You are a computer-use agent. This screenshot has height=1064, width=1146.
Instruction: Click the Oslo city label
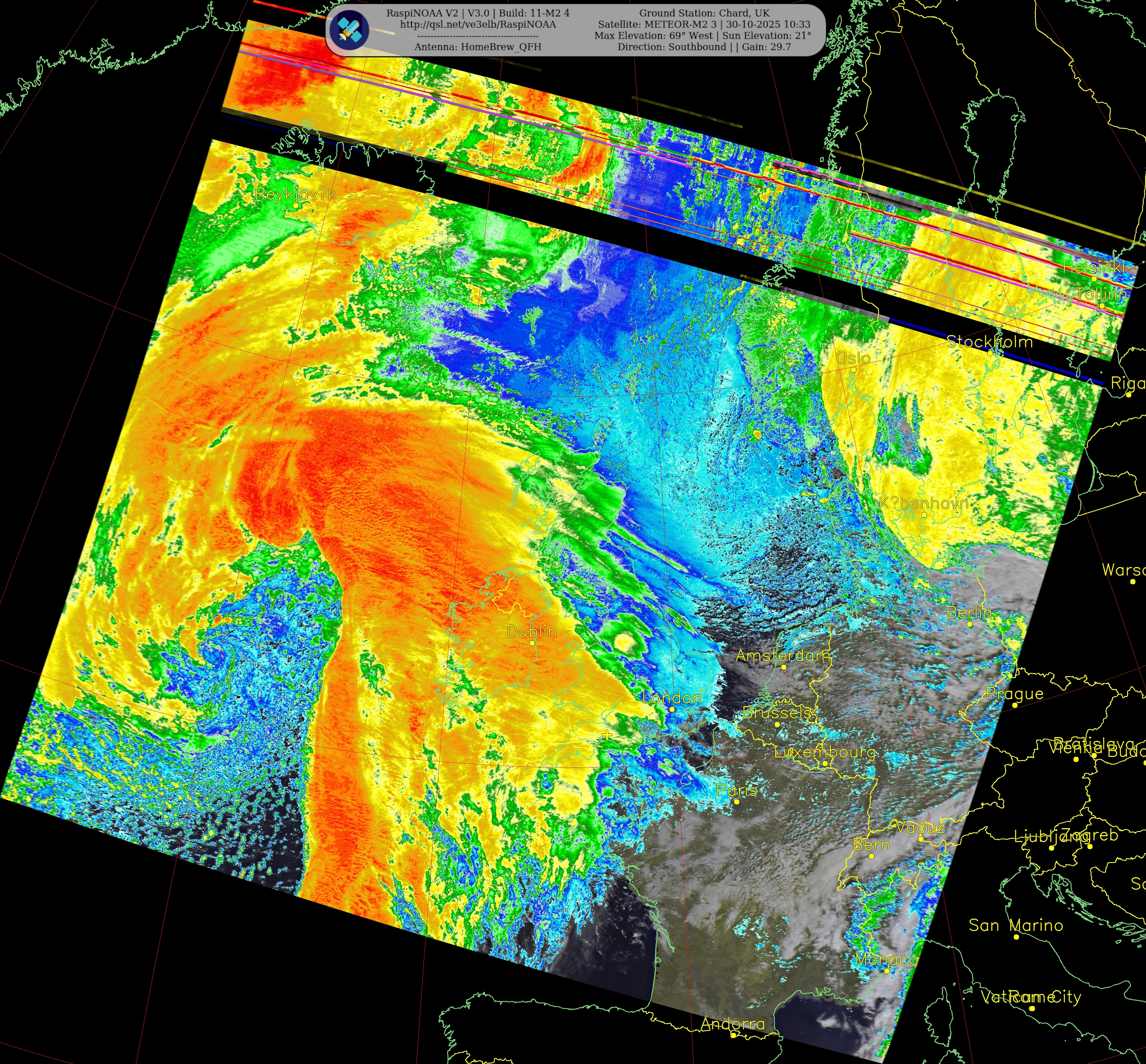(x=853, y=358)
